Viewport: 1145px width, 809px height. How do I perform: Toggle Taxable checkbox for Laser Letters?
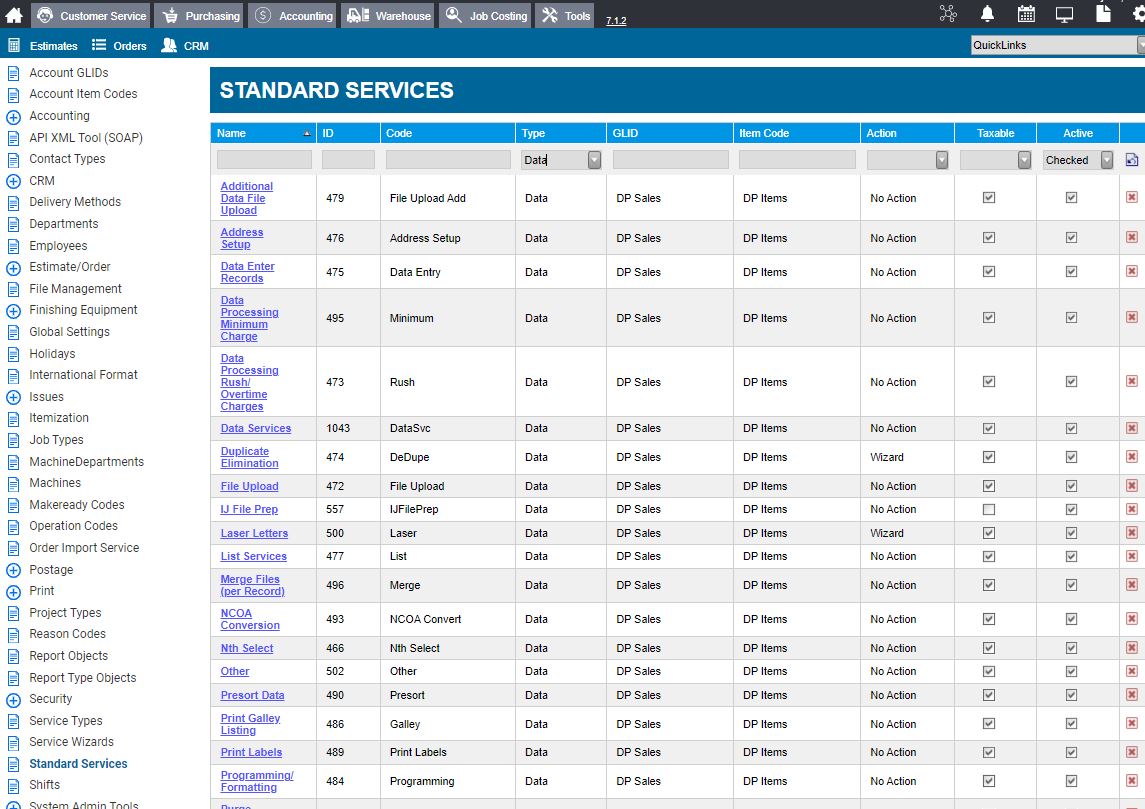click(x=989, y=533)
